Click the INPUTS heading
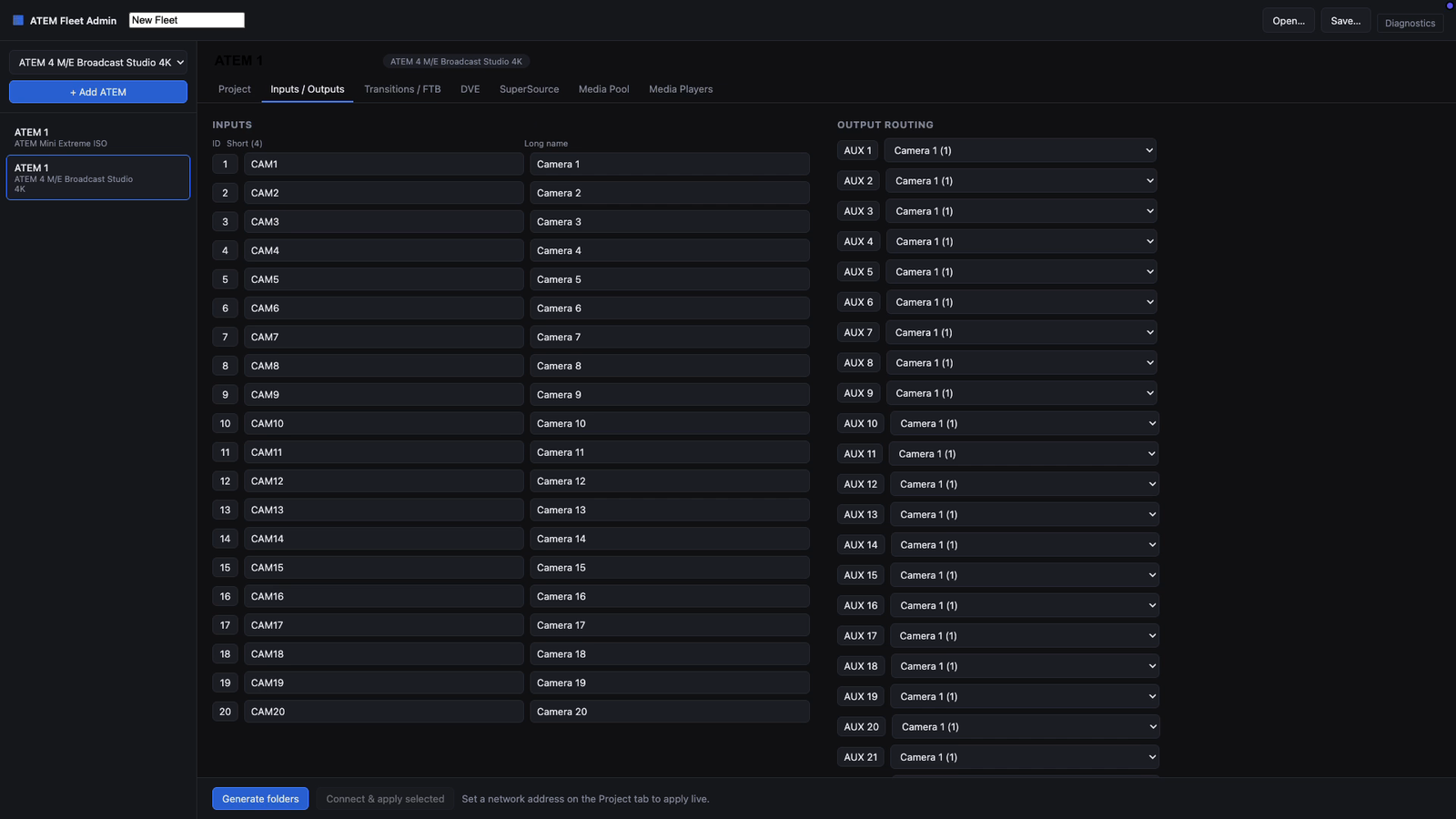Screen dimensions: 1456x819 click(232, 125)
